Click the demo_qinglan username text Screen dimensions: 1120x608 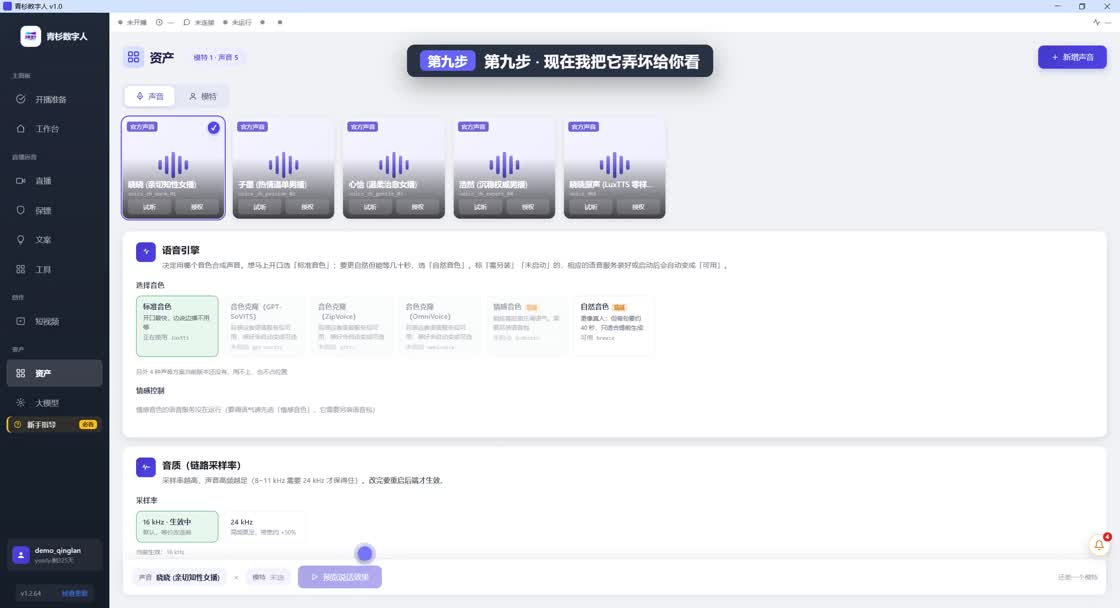58,551
